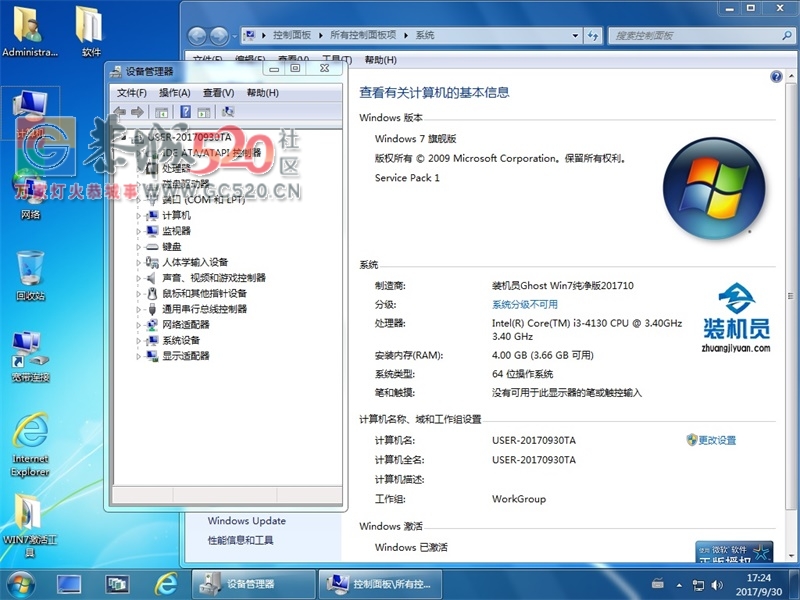Open the 性能信息和工具 link
Image resolution: width=800 pixels, height=600 pixels.
(240, 540)
